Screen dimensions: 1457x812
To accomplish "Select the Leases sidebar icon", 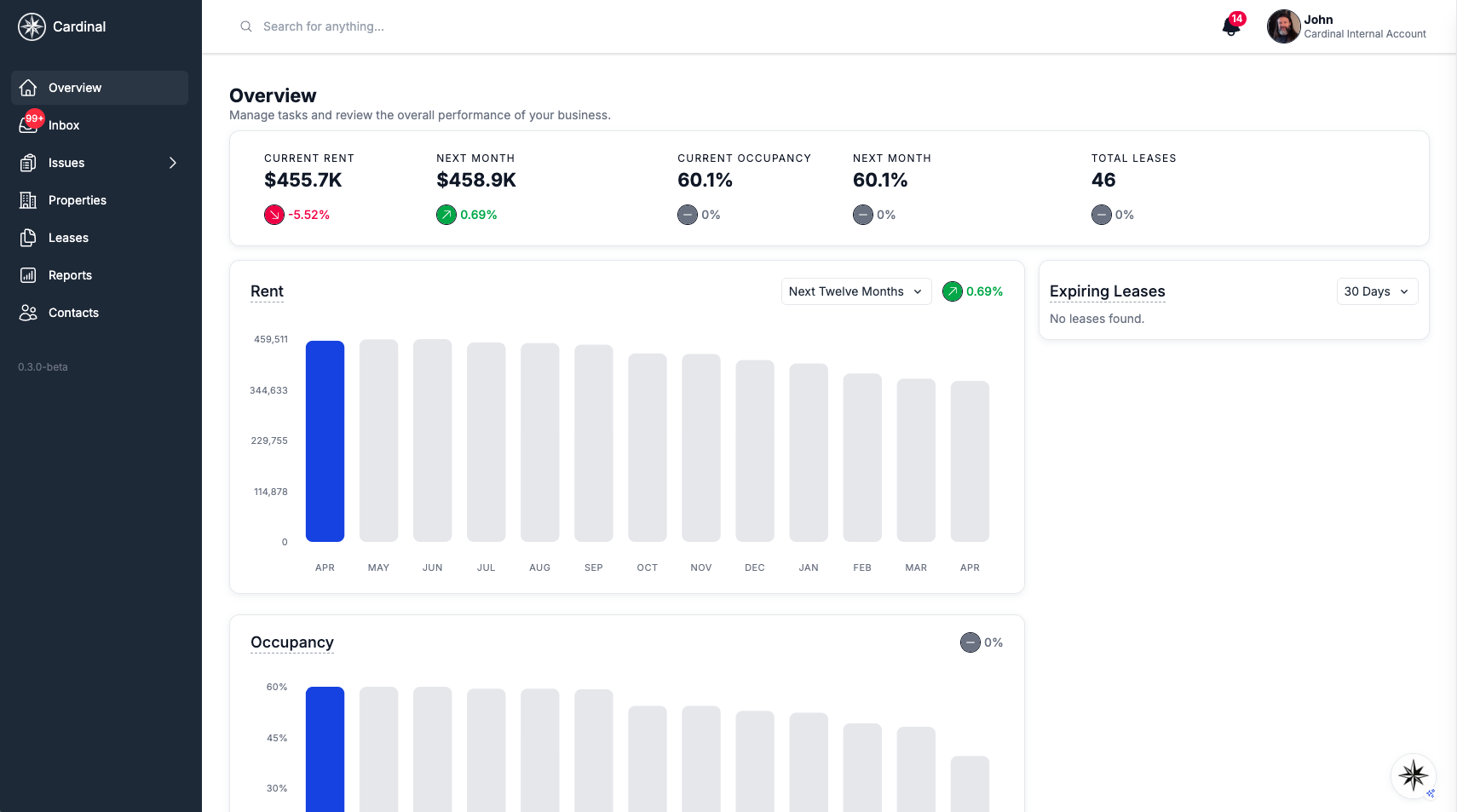I will pyautogui.click(x=29, y=237).
